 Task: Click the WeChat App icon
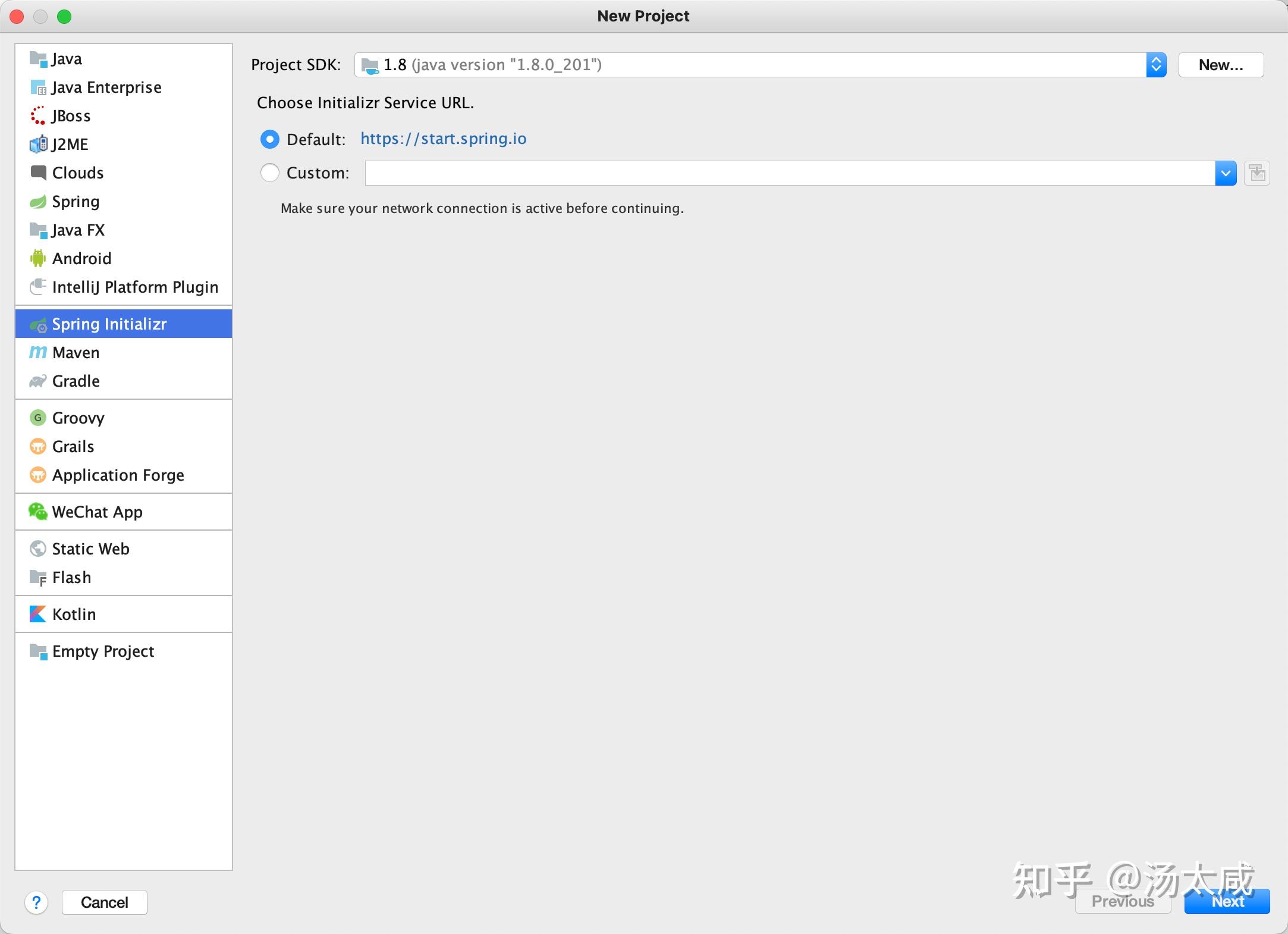coord(37,512)
